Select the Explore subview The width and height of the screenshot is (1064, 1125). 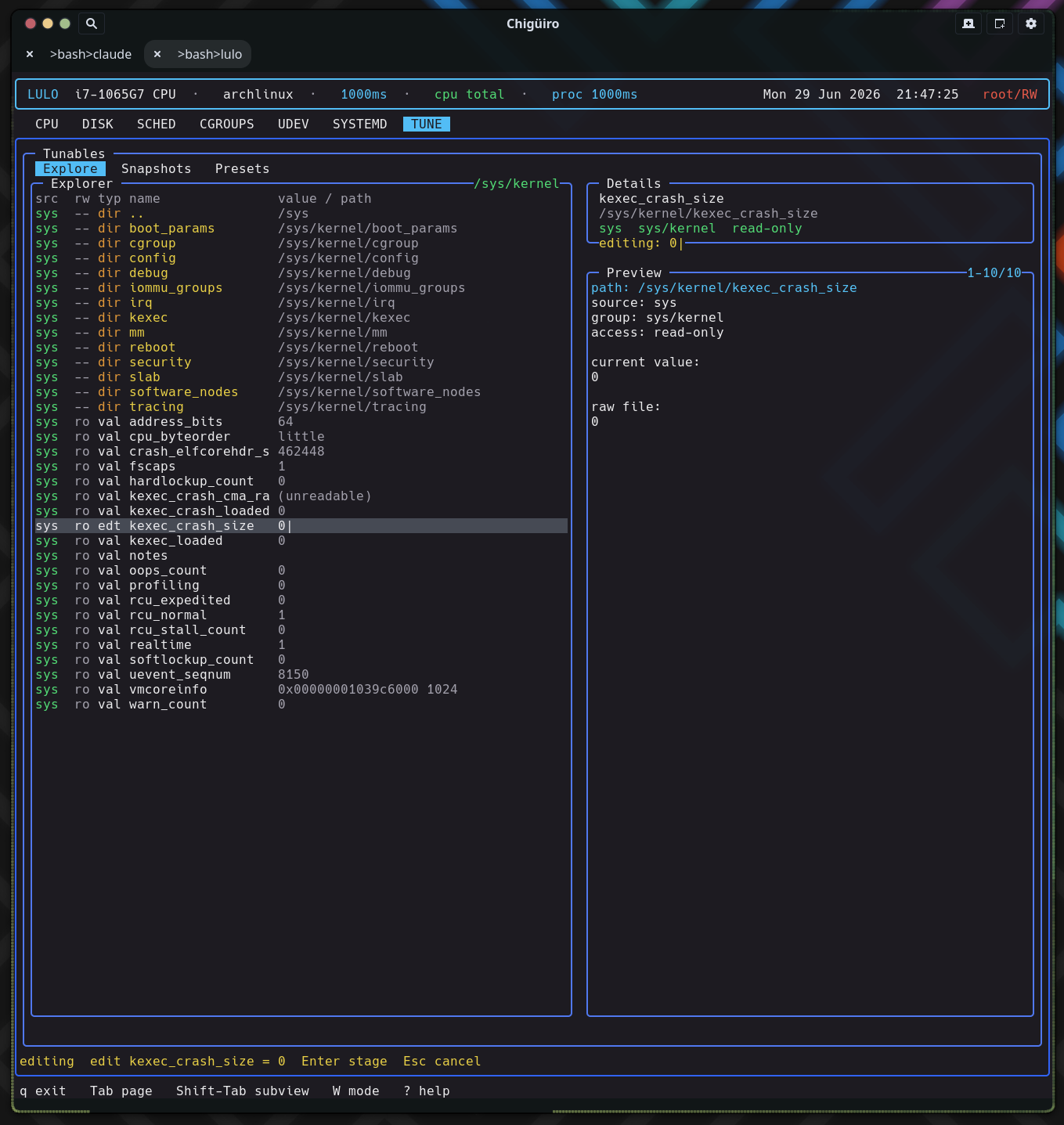(70, 168)
